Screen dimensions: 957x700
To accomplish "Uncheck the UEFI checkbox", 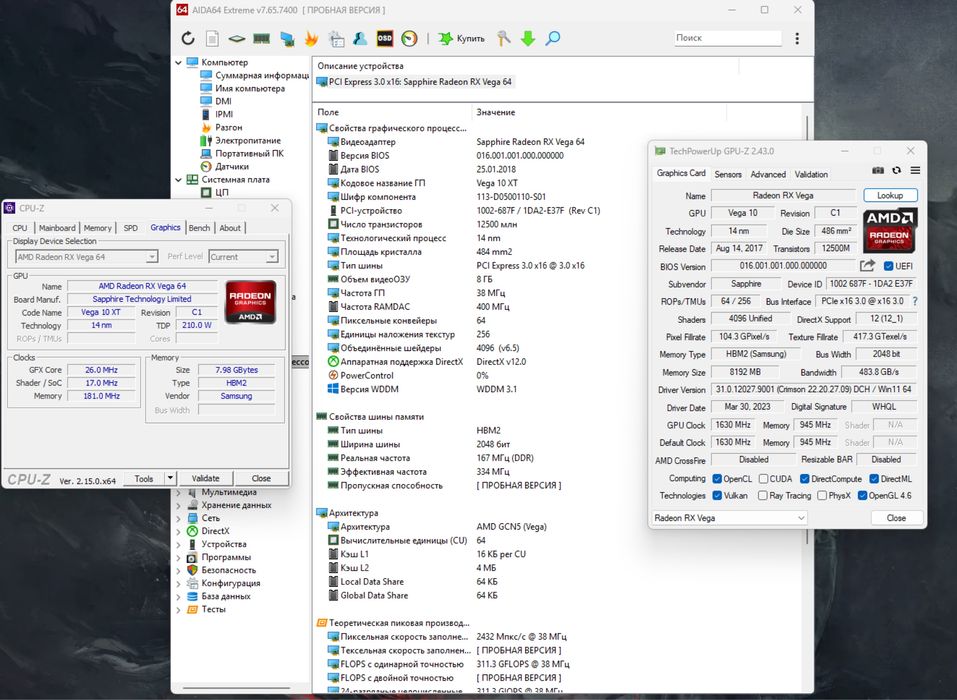I will [x=888, y=266].
